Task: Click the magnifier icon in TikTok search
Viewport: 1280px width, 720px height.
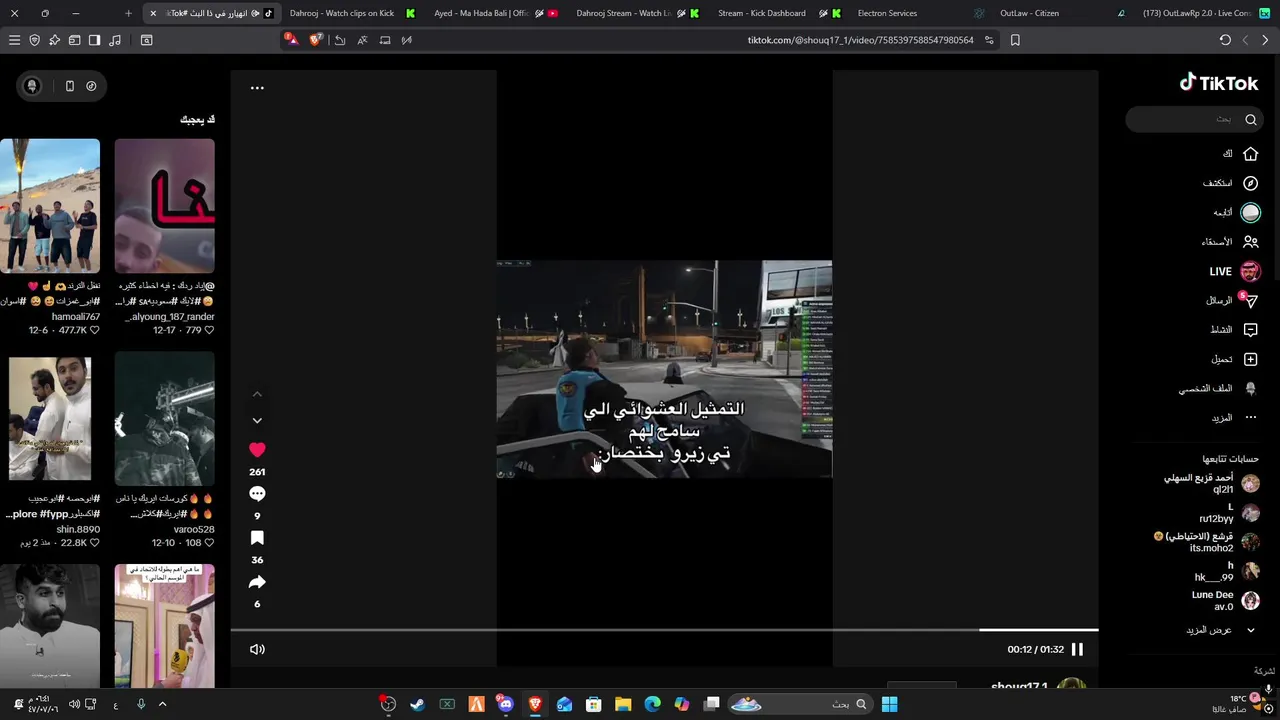Action: (1250, 119)
